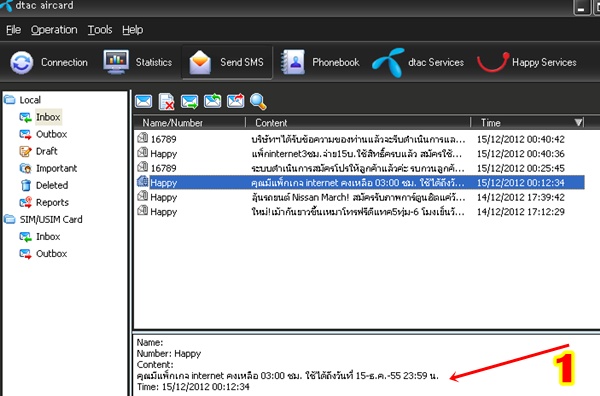Click Time: 15/12/2012 00:12:34 in preview
600x396 pixels.
click(x=193, y=387)
